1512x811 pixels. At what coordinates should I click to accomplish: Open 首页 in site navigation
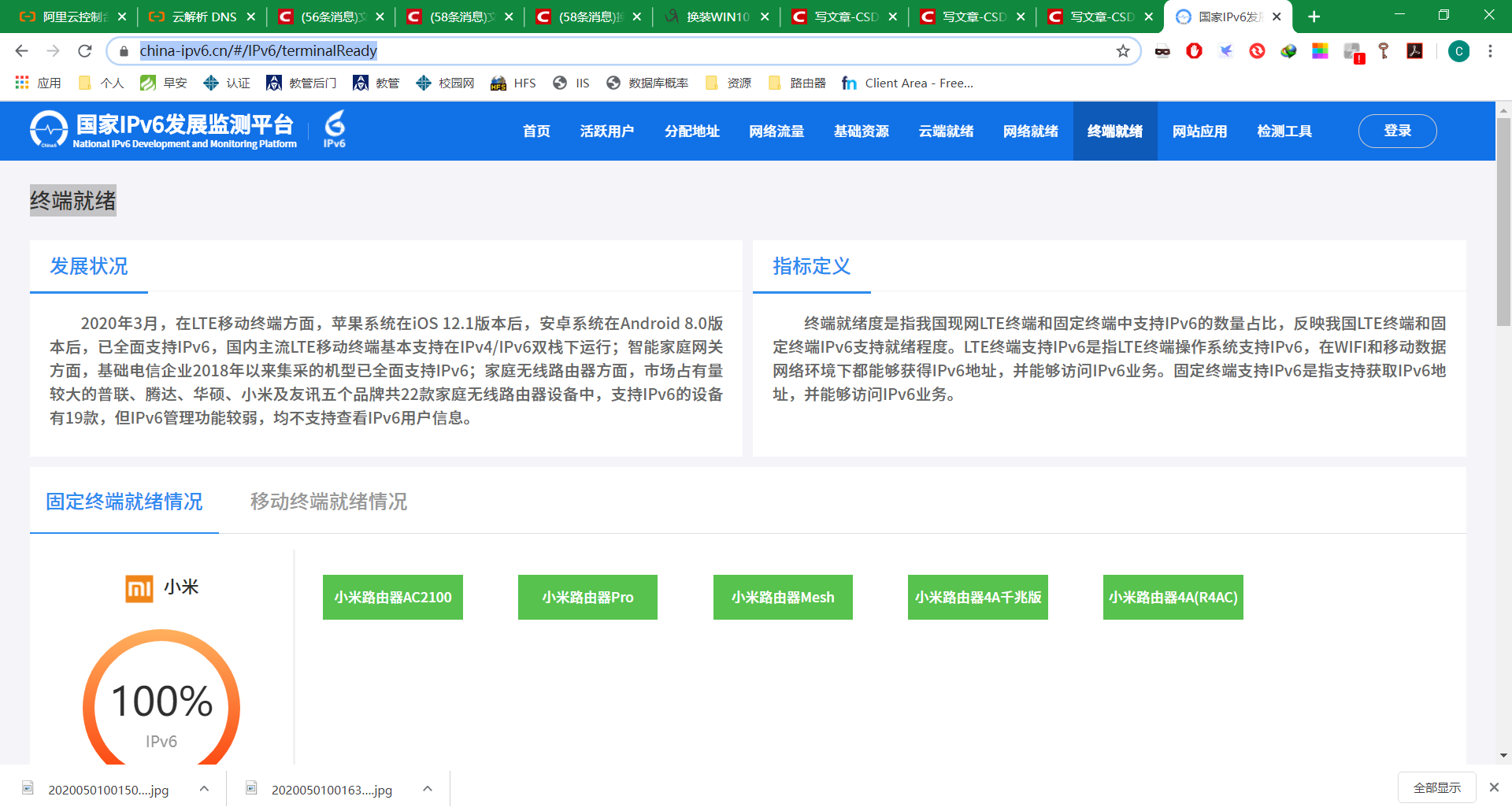point(536,131)
